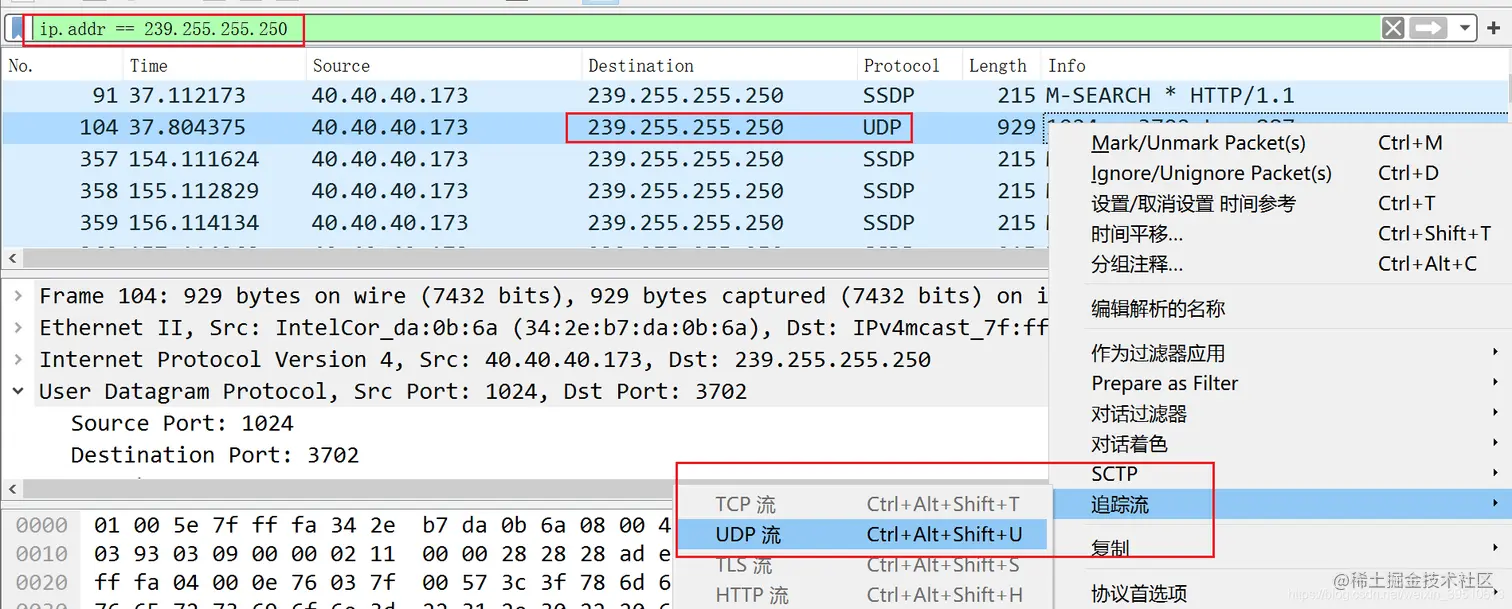Open 作为过滤器应用 submenu
The image size is (1512, 609).
1280,353
